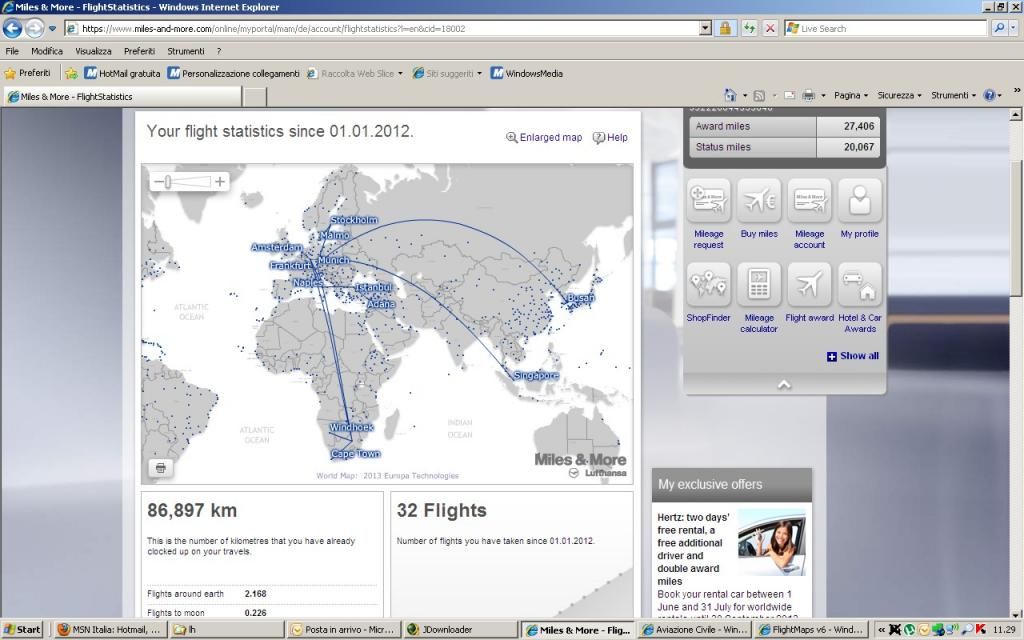Screen dimensions: 1024x640
Task: Click the Print icon in command bar
Action: click(808, 95)
